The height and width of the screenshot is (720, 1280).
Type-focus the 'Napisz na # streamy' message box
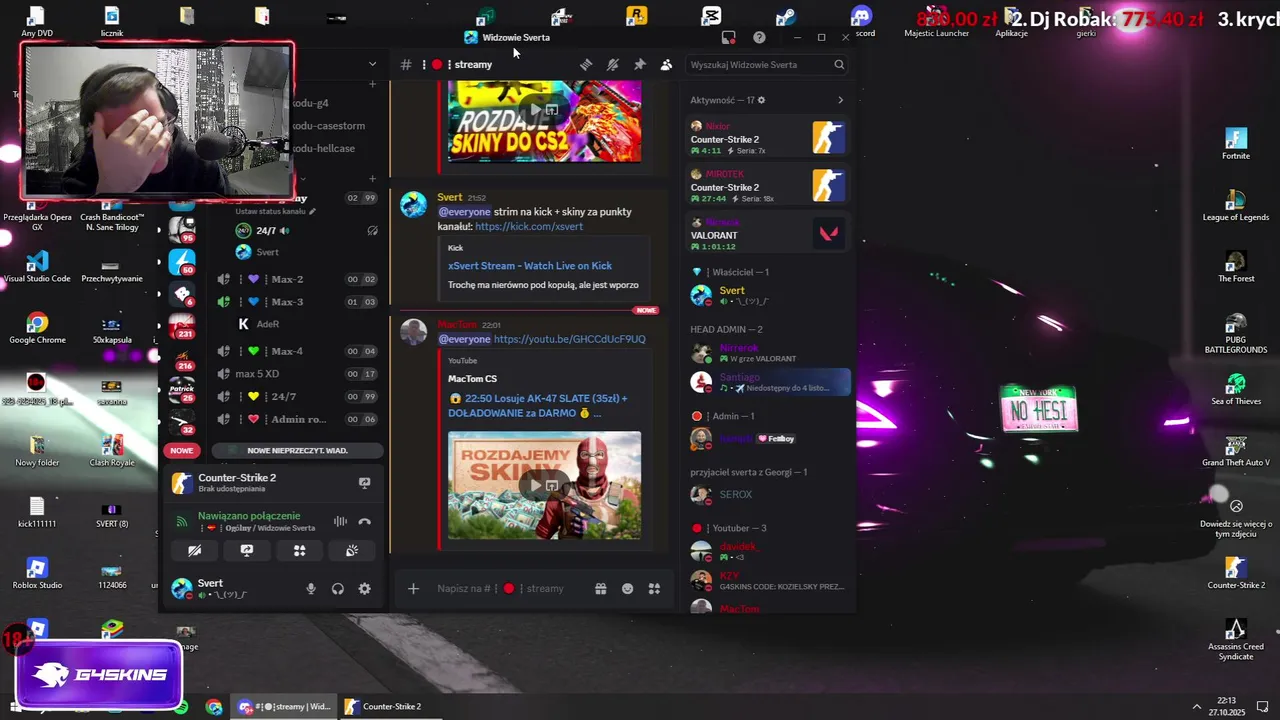point(510,589)
